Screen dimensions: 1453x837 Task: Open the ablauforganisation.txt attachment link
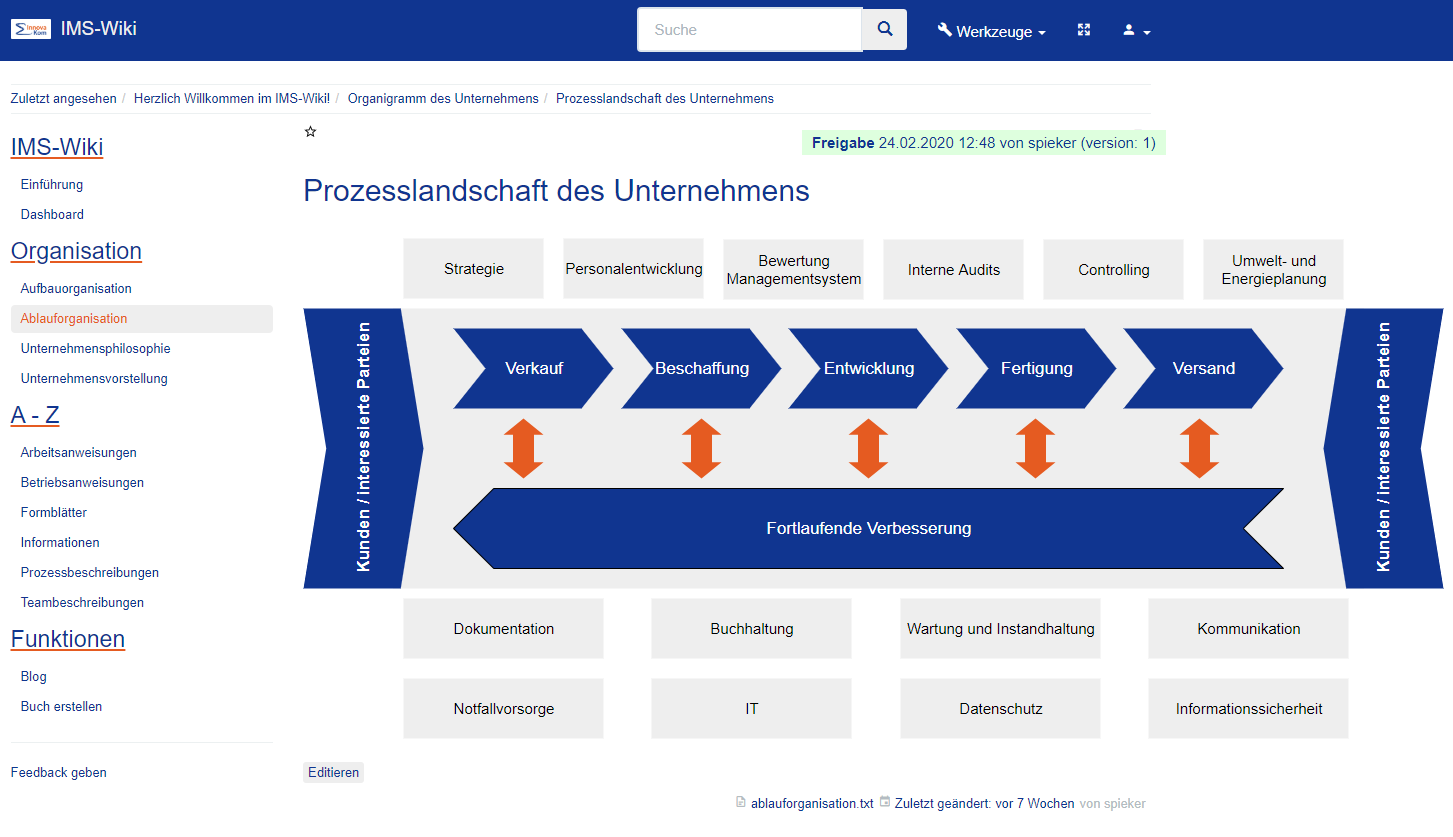click(810, 803)
